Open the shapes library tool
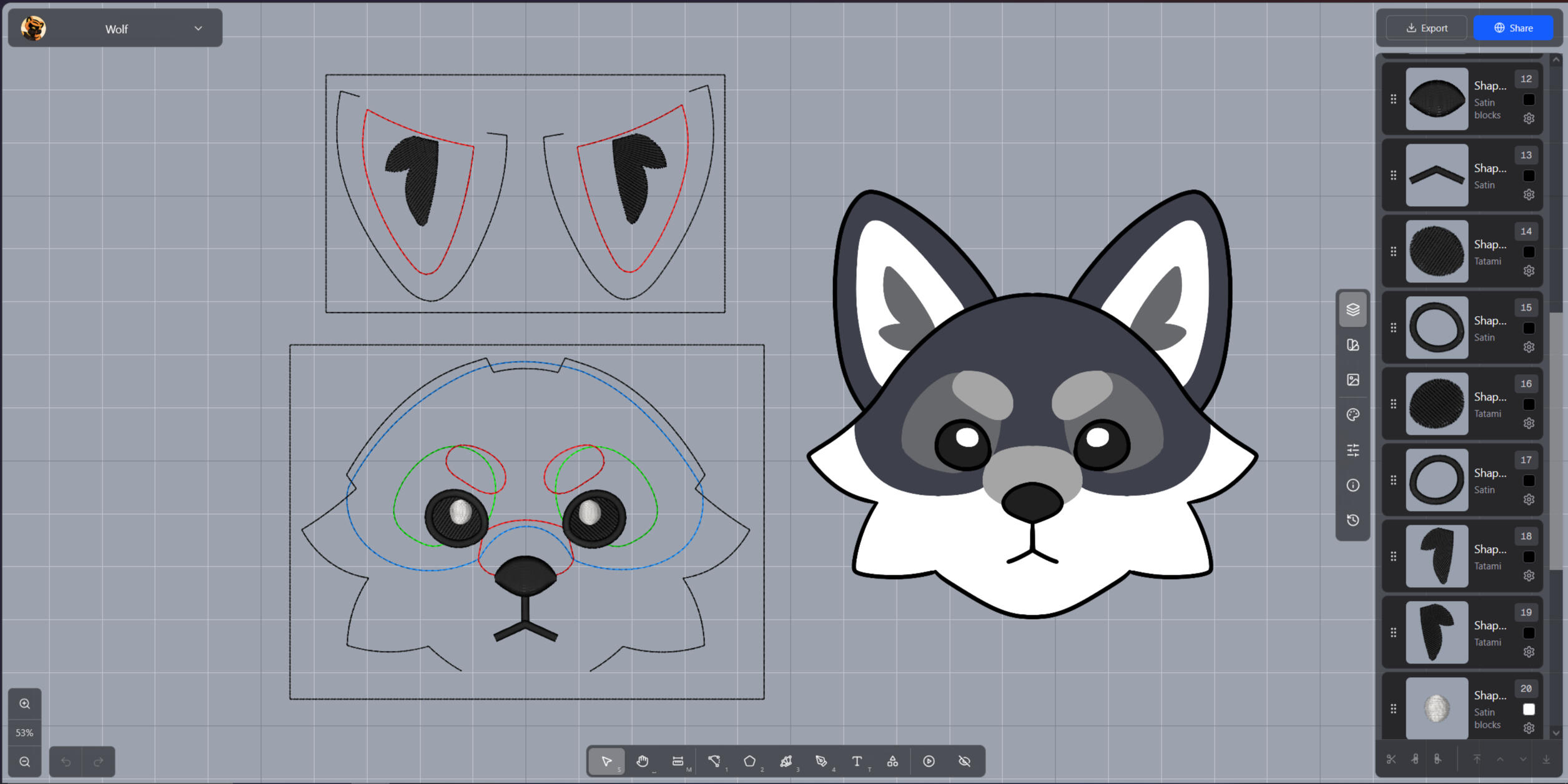The image size is (1568, 784). (x=893, y=761)
